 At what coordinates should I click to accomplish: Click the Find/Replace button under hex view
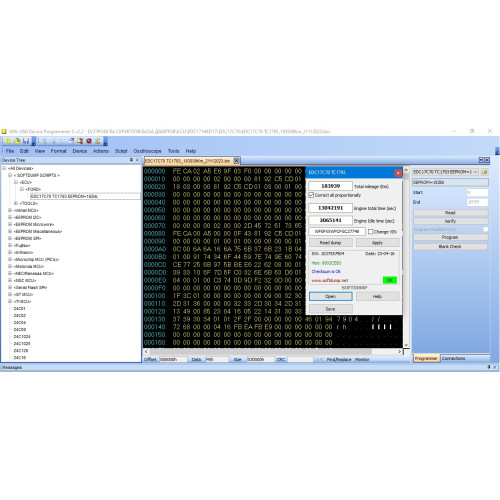[x=339, y=360]
